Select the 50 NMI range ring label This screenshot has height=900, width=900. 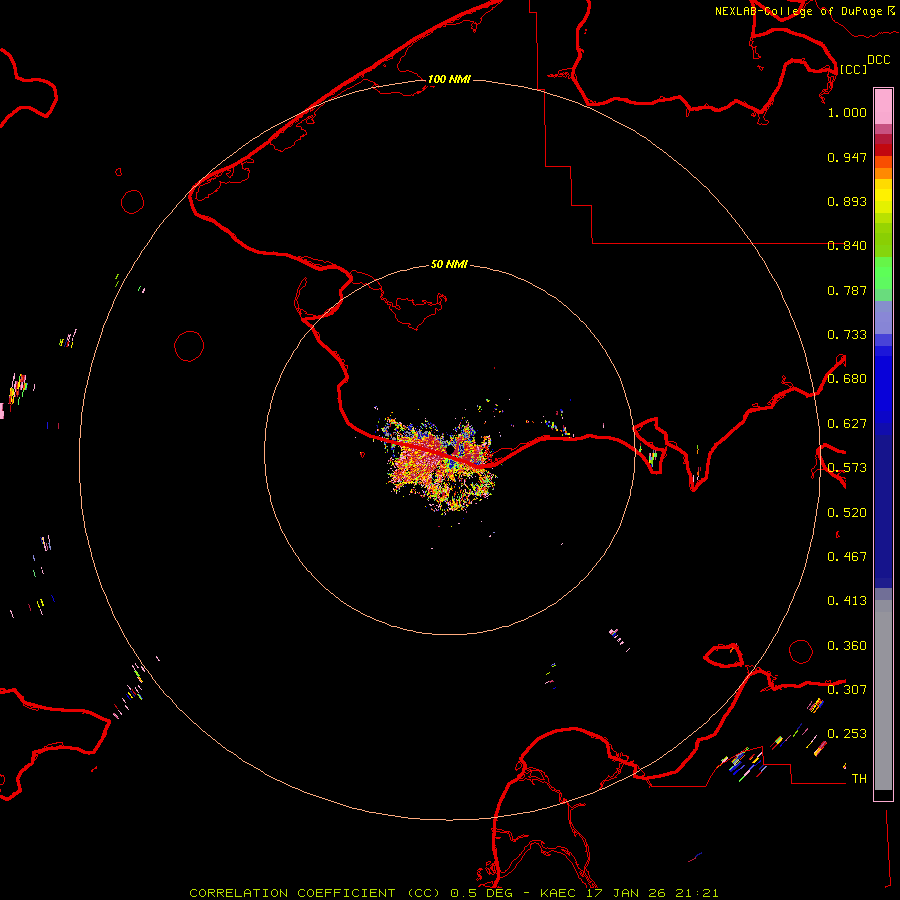click(449, 265)
